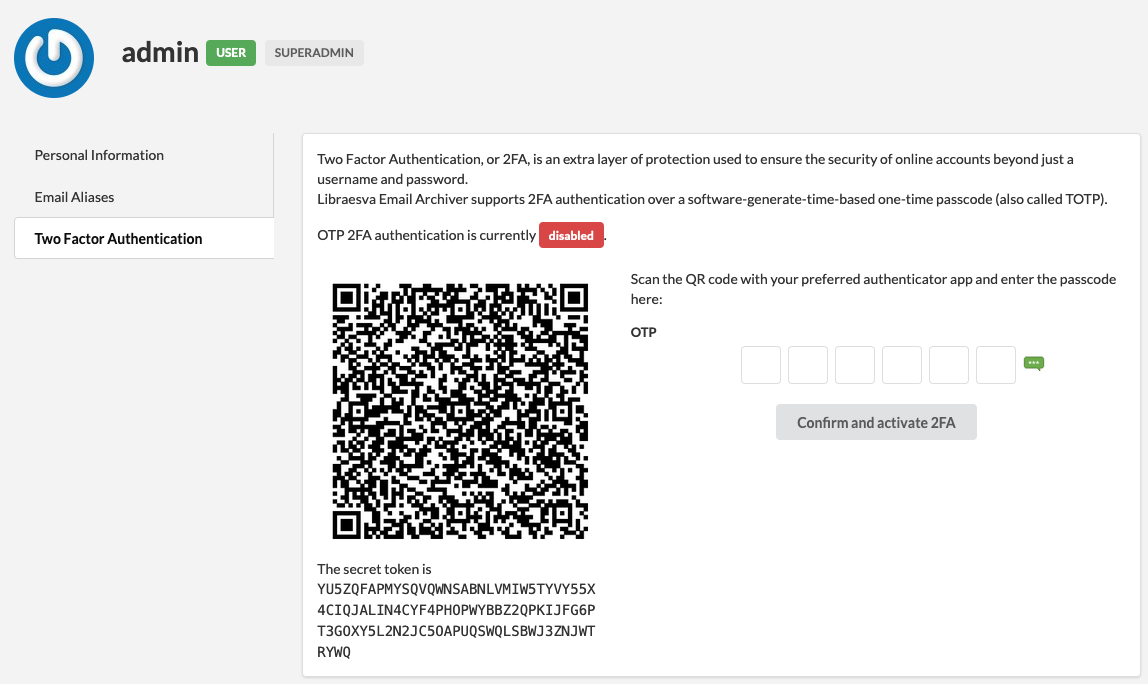Image resolution: width=1148 pixels, height=684 pixels.
Task: Click the blue power avatar icon
Action: [x=54, y=58]
